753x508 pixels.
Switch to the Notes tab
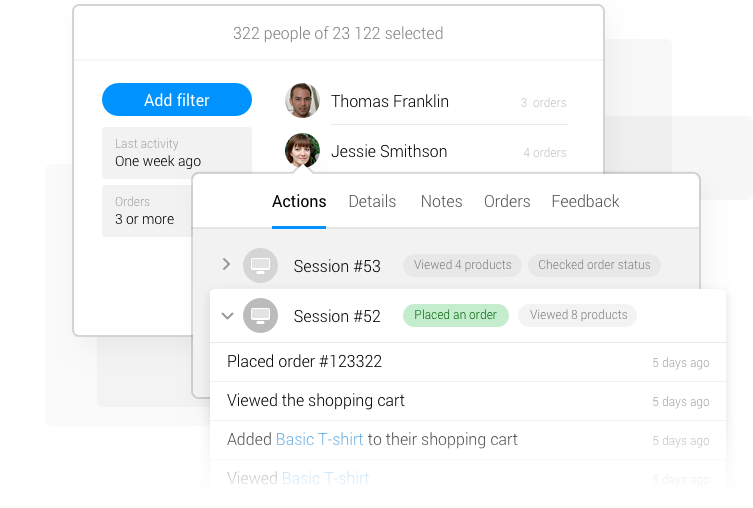441,201
